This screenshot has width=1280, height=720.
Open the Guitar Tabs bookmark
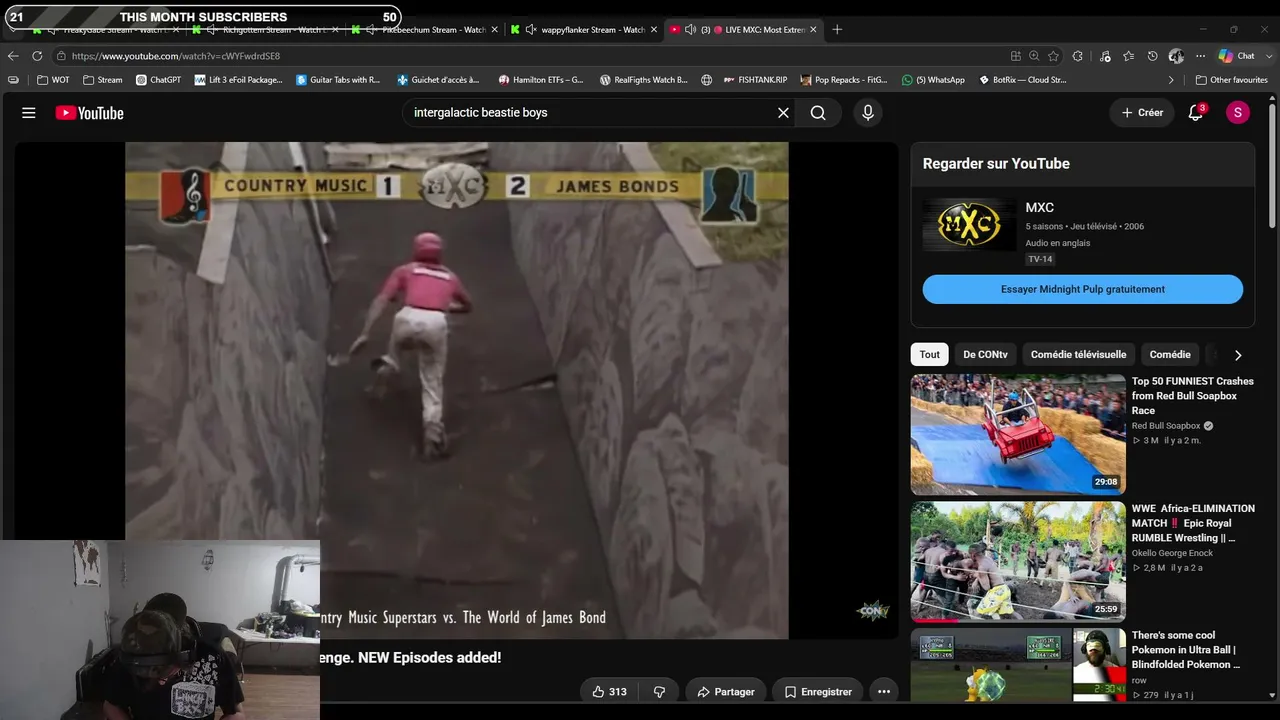(x=338, y=80)
